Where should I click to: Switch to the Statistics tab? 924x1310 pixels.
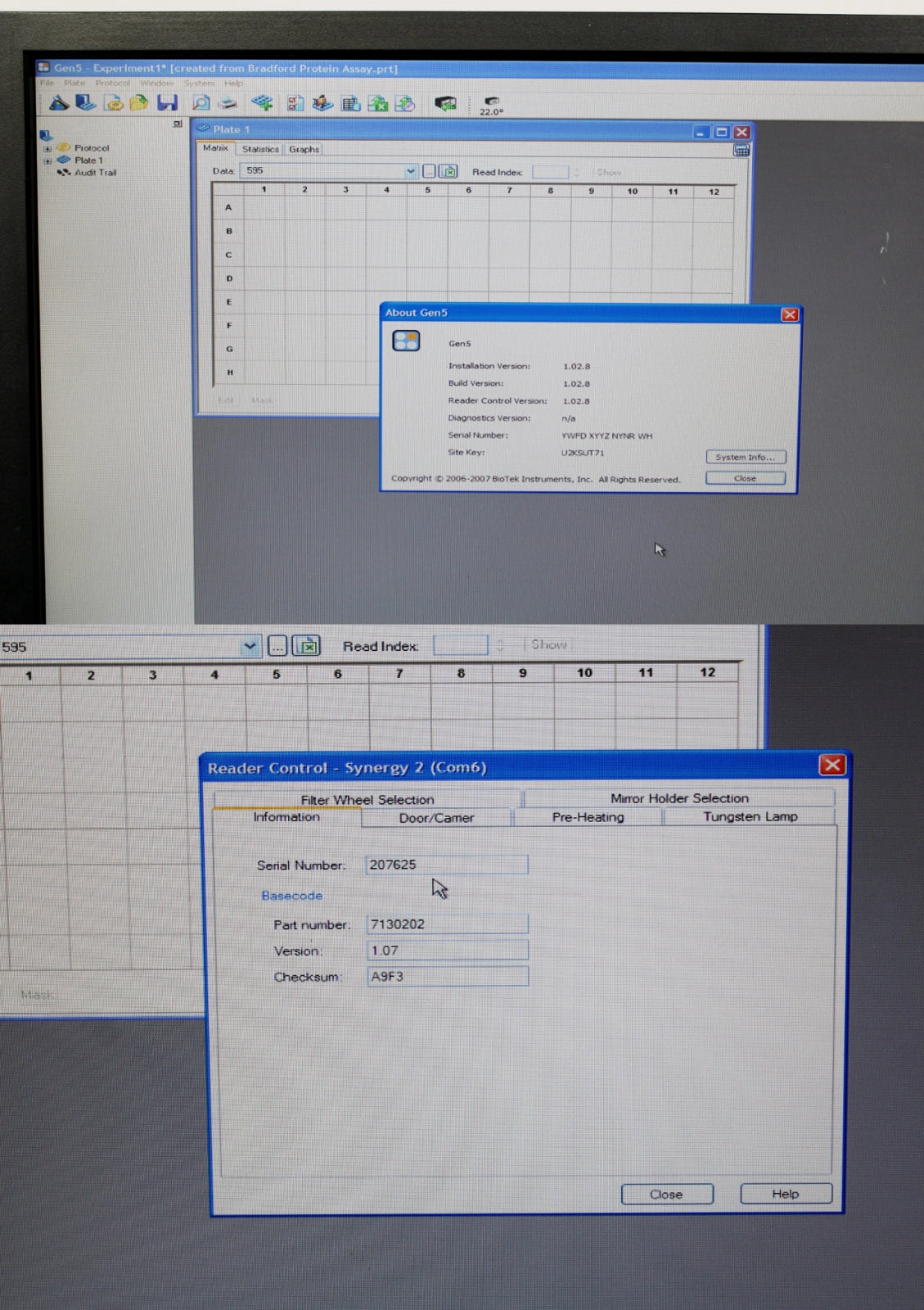pyautogui.click(x=260, y=149)
